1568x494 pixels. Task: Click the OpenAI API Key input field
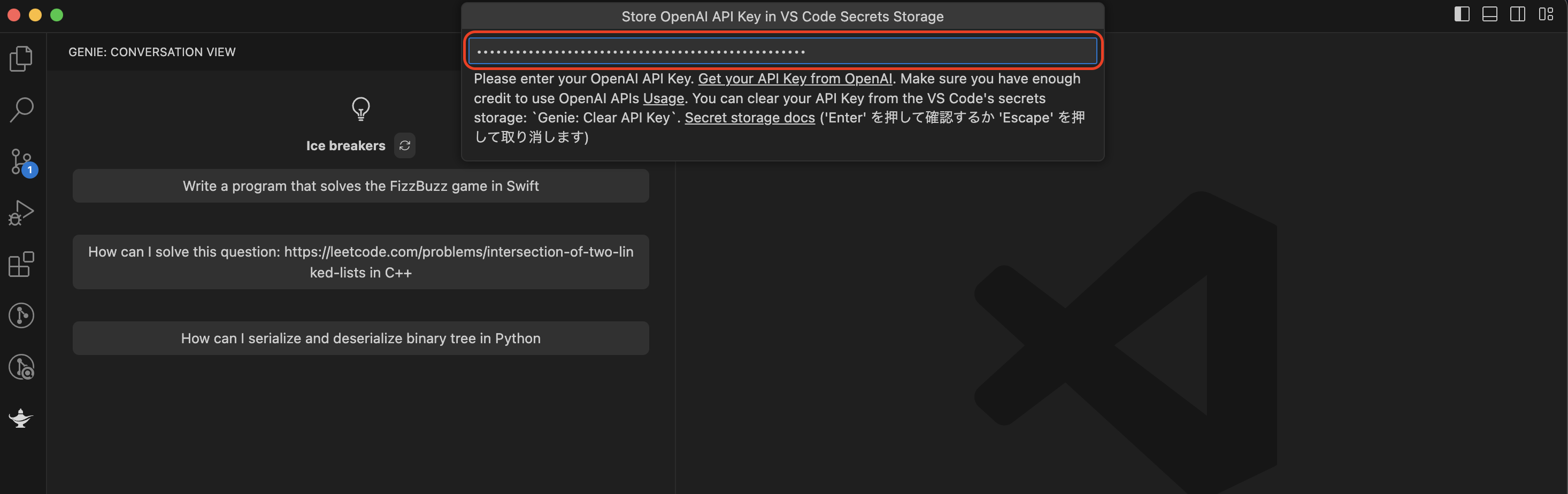tap(782, 51)
